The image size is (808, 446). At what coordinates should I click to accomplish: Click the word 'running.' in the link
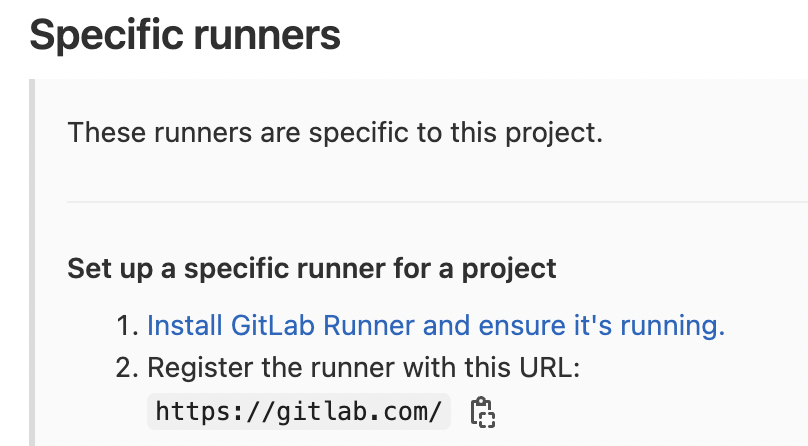coord(672,325)
